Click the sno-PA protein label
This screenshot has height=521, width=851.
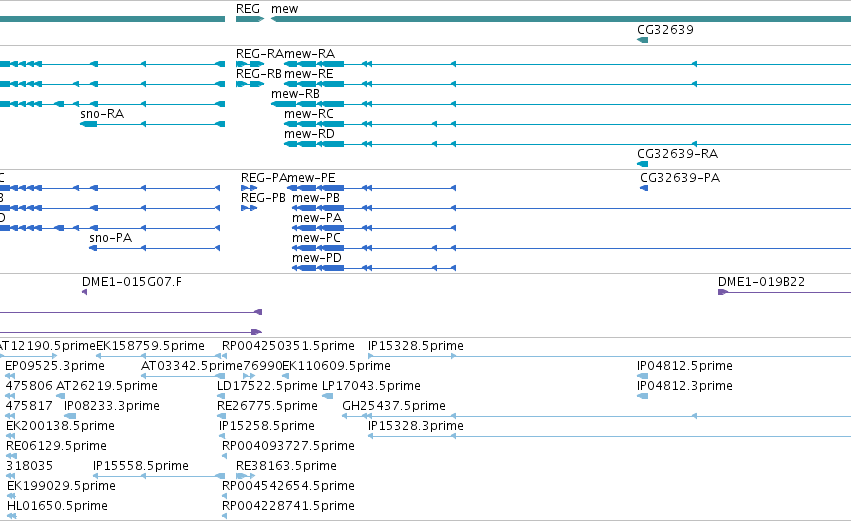pyautogui.click(x=111, y=238)
